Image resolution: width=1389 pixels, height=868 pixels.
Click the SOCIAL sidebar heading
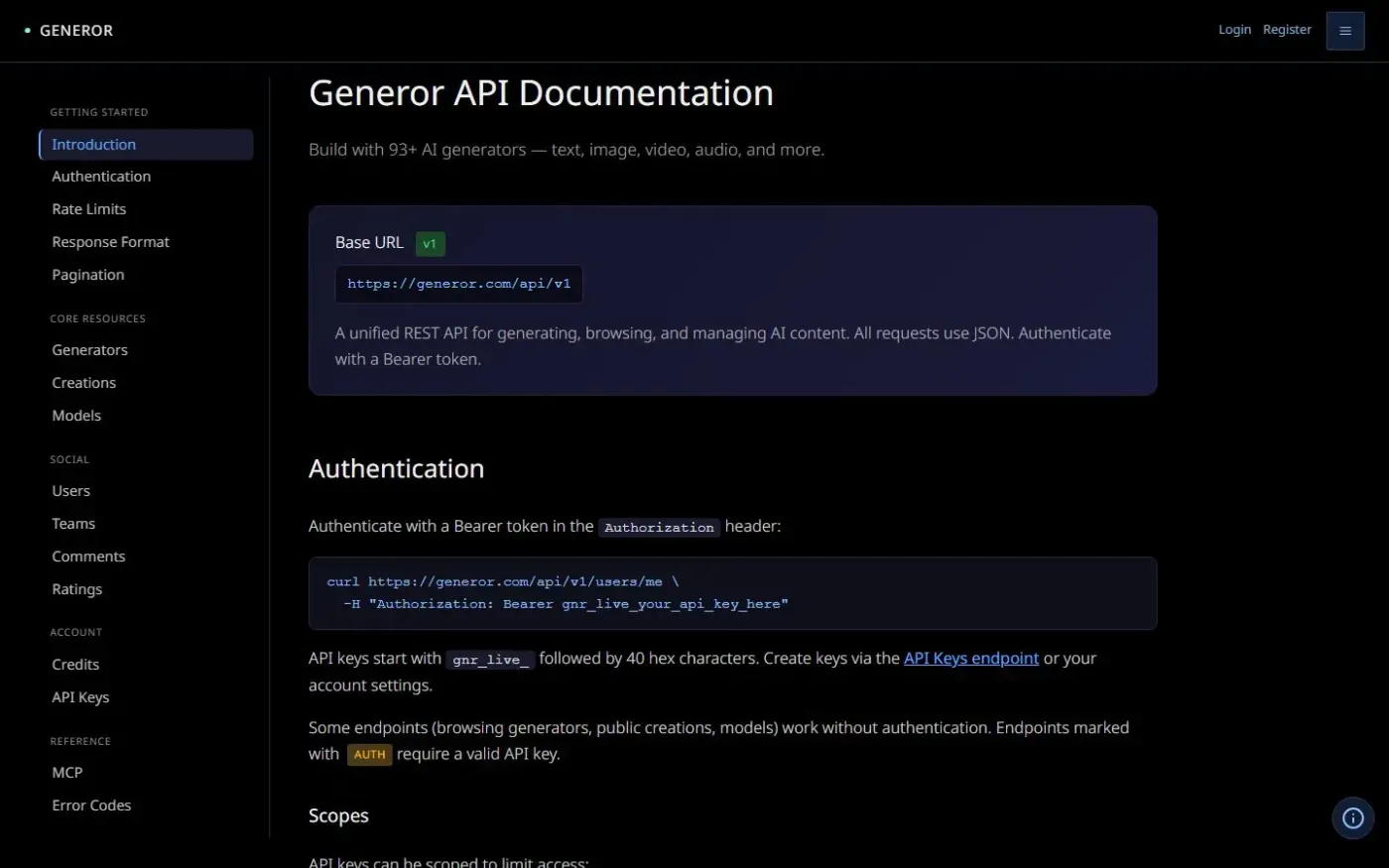pos(69,459)
